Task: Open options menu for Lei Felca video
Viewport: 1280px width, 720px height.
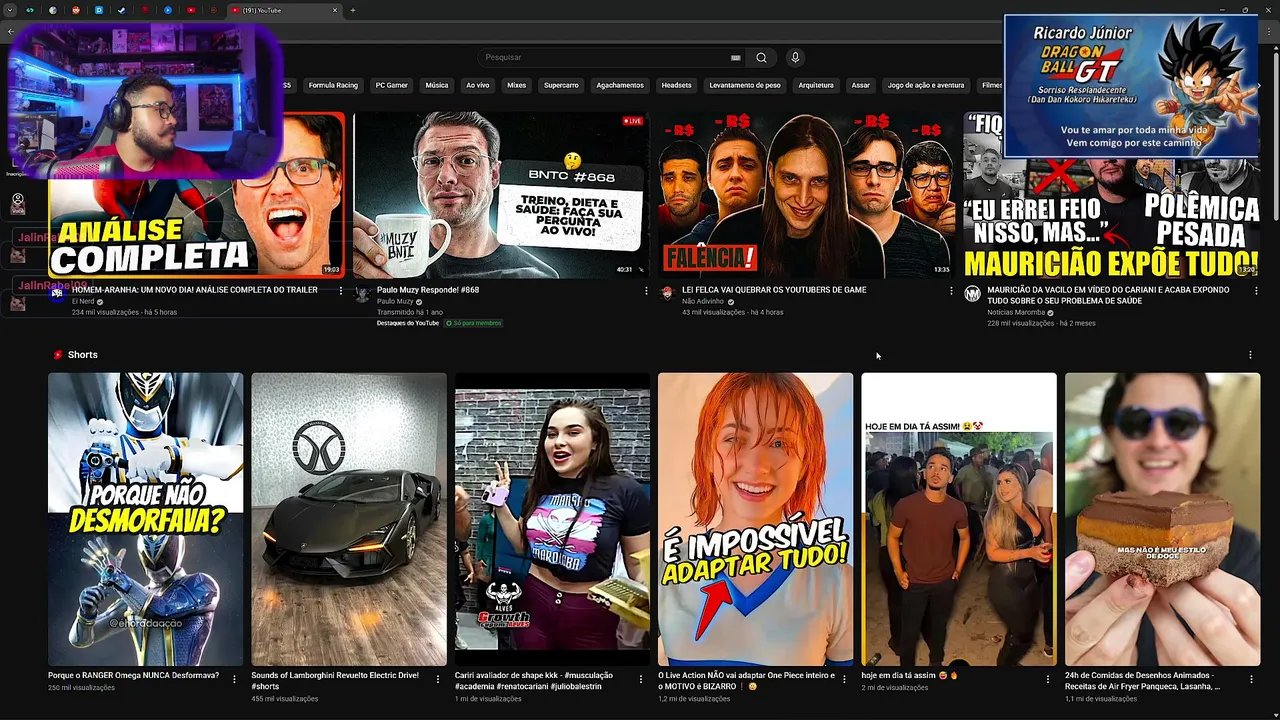Action: (951, 290)
